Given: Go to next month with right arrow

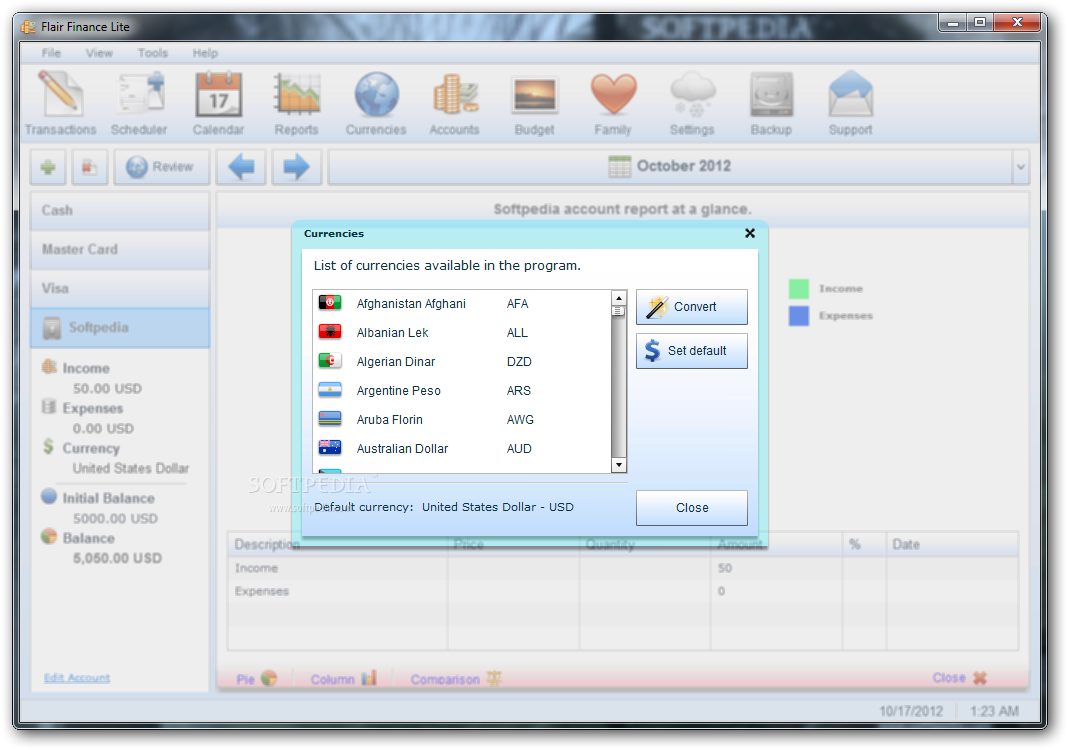Looking at the screenshot, I should [296, 167].
